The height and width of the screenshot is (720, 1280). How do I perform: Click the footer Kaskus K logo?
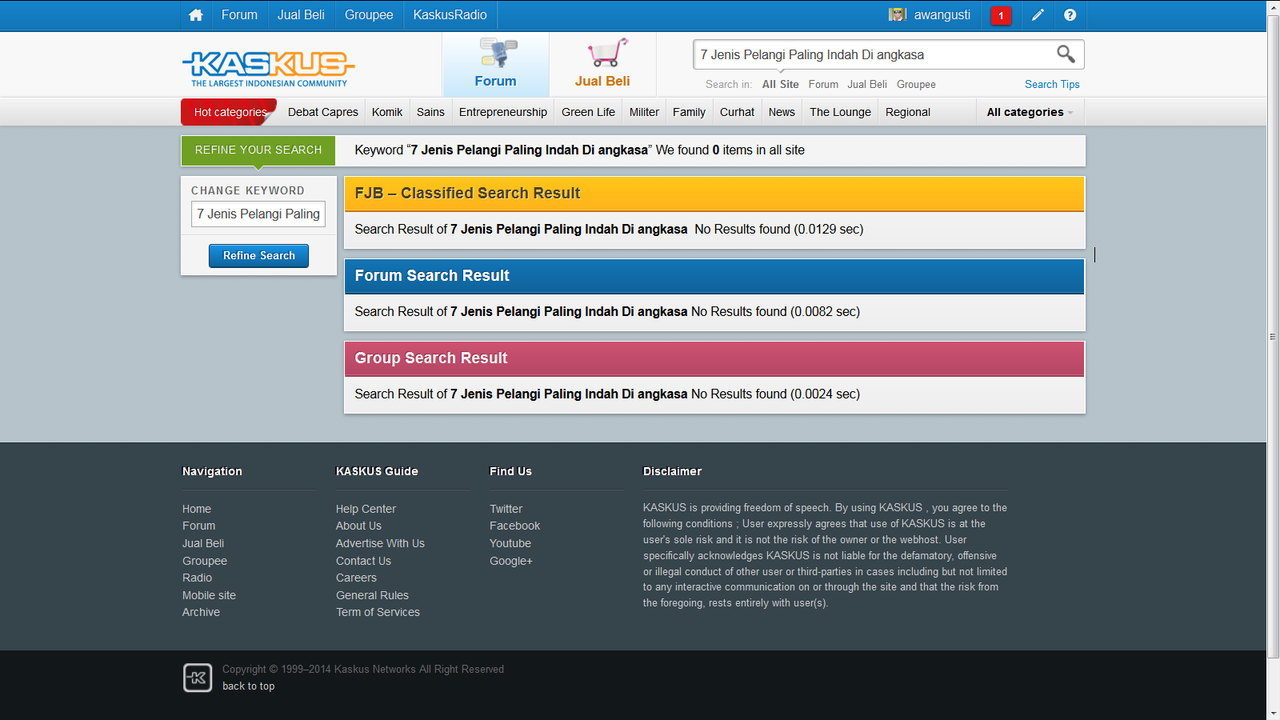pos(198,677)
